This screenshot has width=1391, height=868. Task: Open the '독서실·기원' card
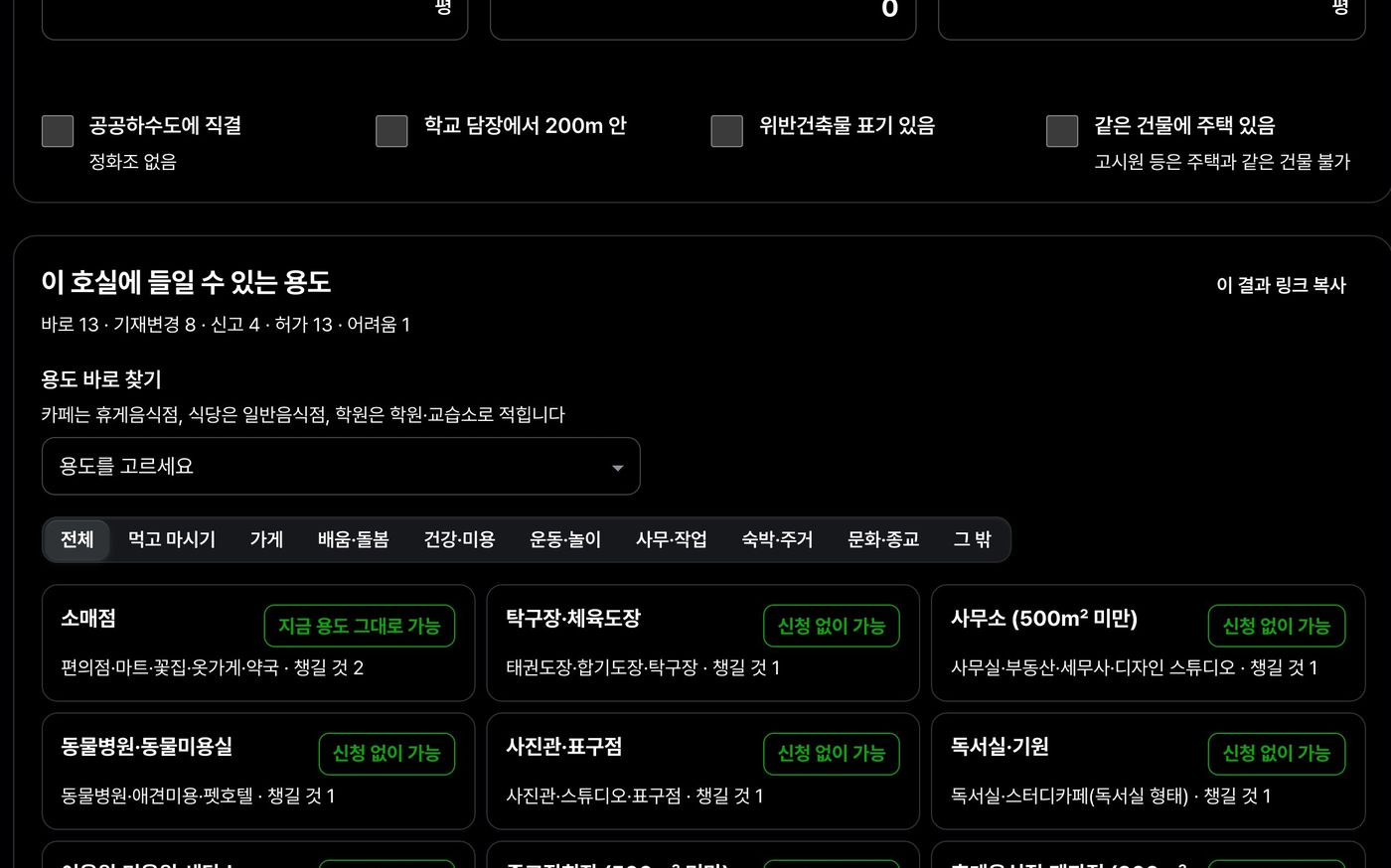pos(1149,771)
